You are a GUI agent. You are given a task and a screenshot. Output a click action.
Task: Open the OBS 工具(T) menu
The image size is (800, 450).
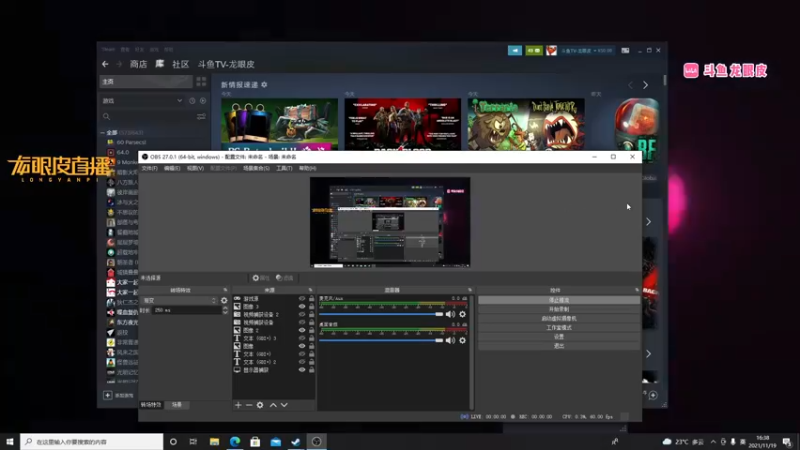click(x=284, y=168)
